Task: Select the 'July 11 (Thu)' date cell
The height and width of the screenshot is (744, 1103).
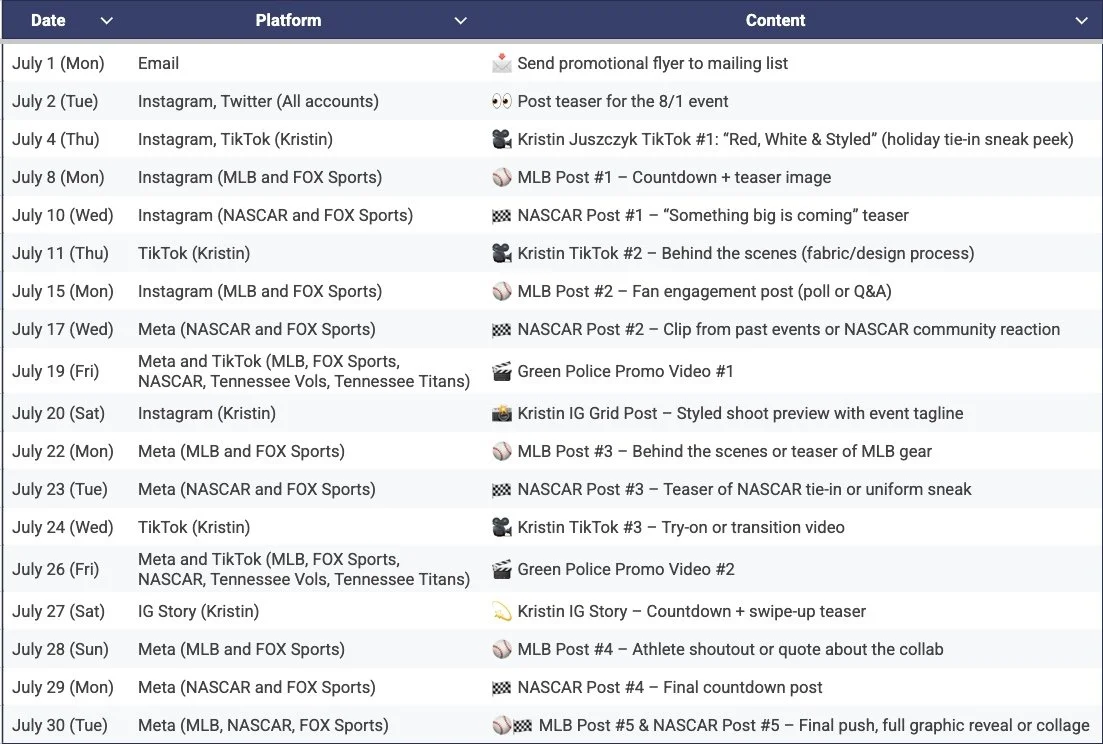Action: click(x=60, y=253)
